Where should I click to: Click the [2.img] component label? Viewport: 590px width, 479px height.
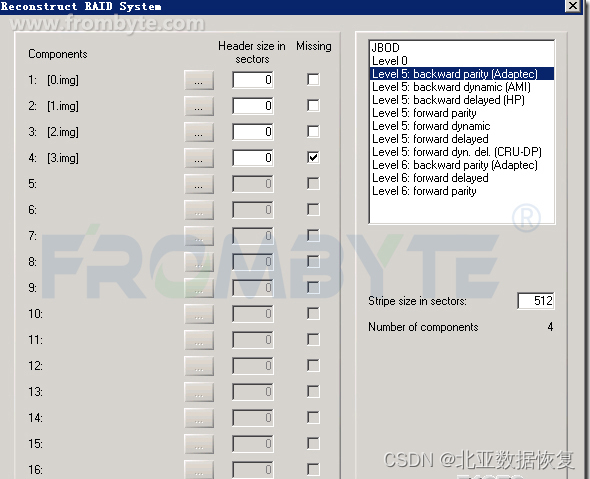[x=63, y=132]
